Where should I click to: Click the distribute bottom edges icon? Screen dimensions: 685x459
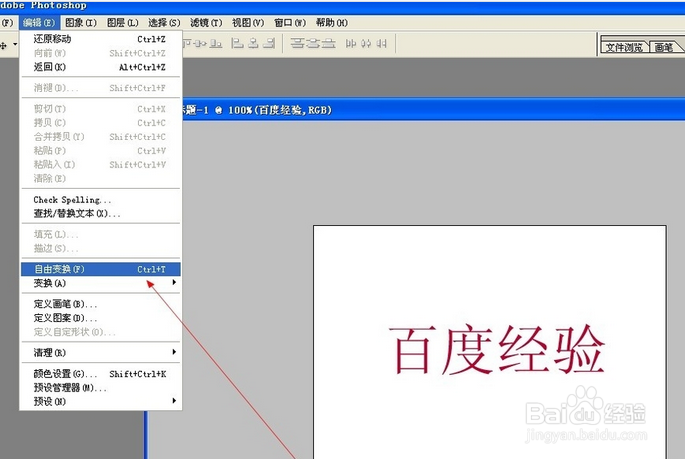pos(329,43)
